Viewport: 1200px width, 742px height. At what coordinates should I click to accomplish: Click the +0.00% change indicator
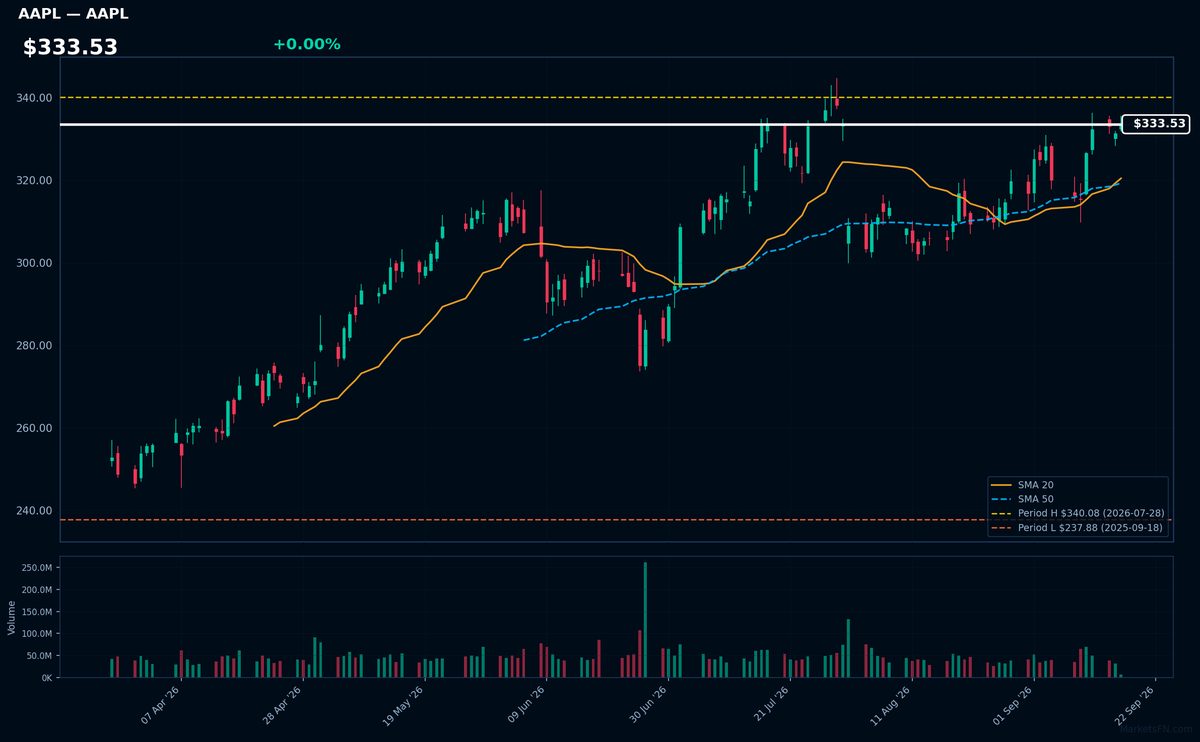pos(306,44)
